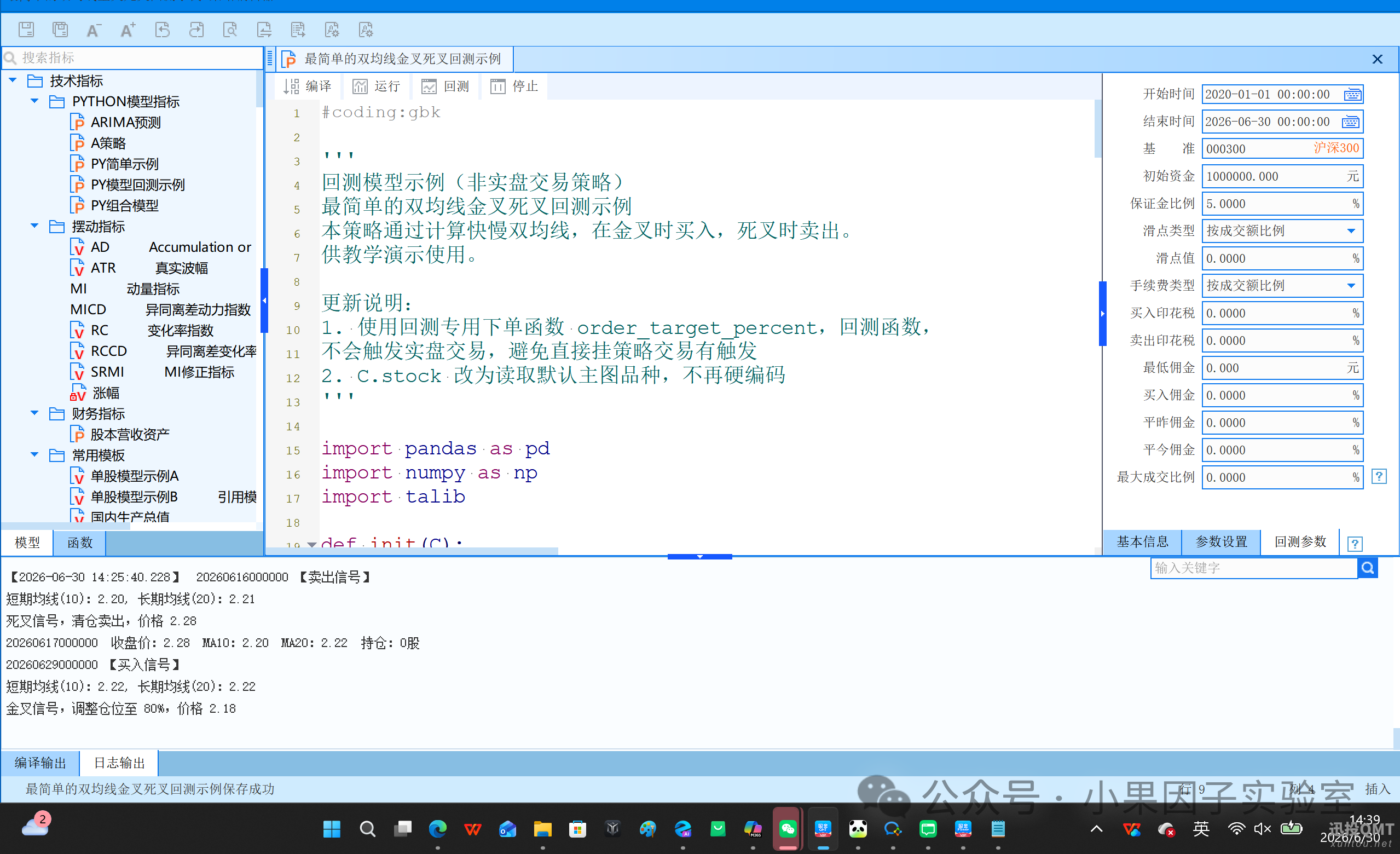This screenshot has width=1400, height=854.
Task: Click the Replace document icon
Action: [x=264, y=30]
